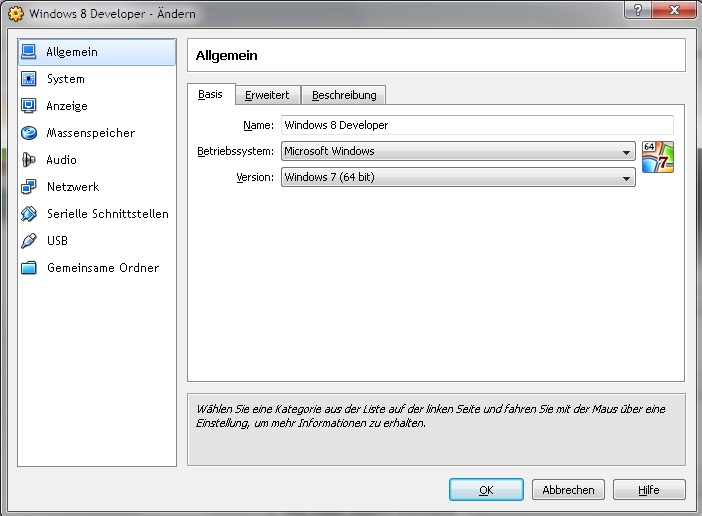
Task: Confirm settings with OK button
Action: click(486, 490)
